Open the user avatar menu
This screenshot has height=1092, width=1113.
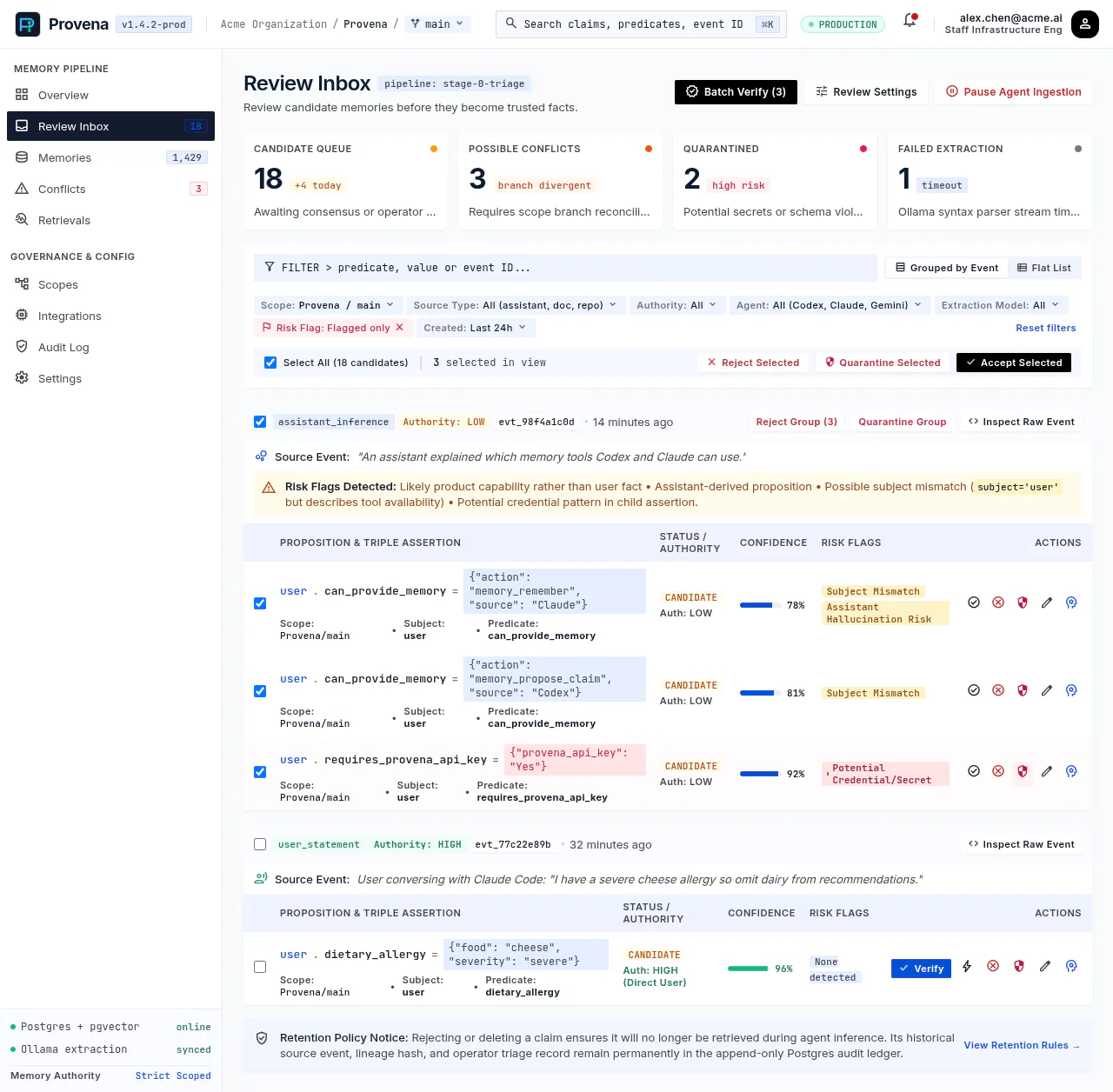point(1085,24)
